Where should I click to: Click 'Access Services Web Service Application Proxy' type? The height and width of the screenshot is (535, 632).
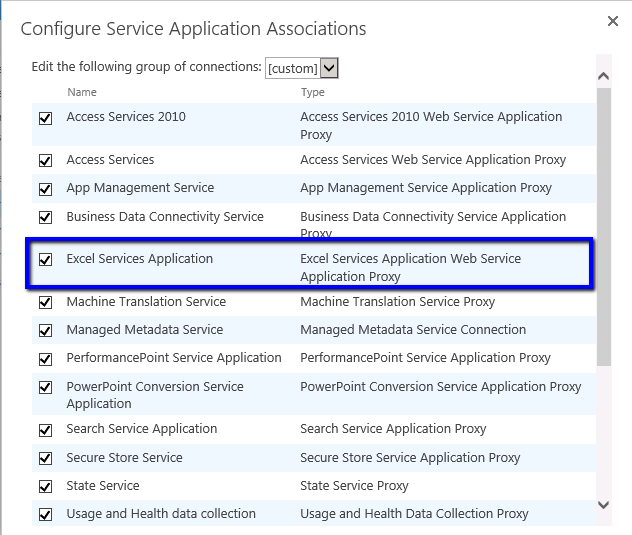433,160
